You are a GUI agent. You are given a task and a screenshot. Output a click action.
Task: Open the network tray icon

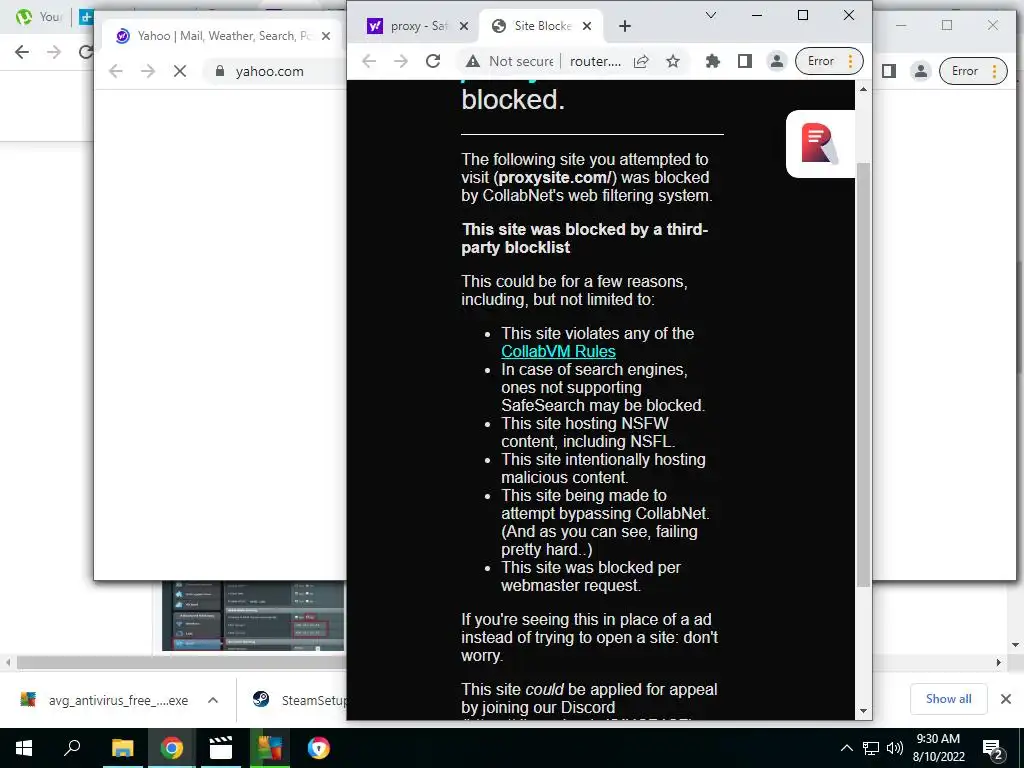click(x=871, y=748)
